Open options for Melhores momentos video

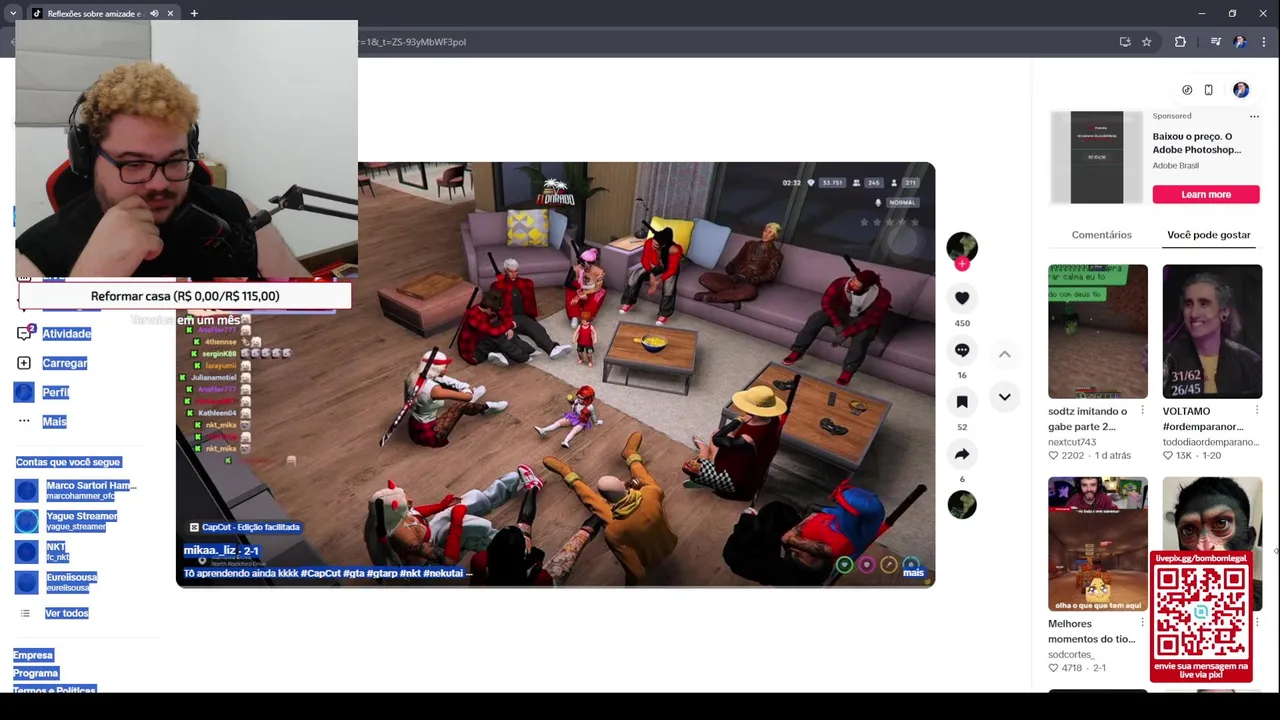point(1142,623)
